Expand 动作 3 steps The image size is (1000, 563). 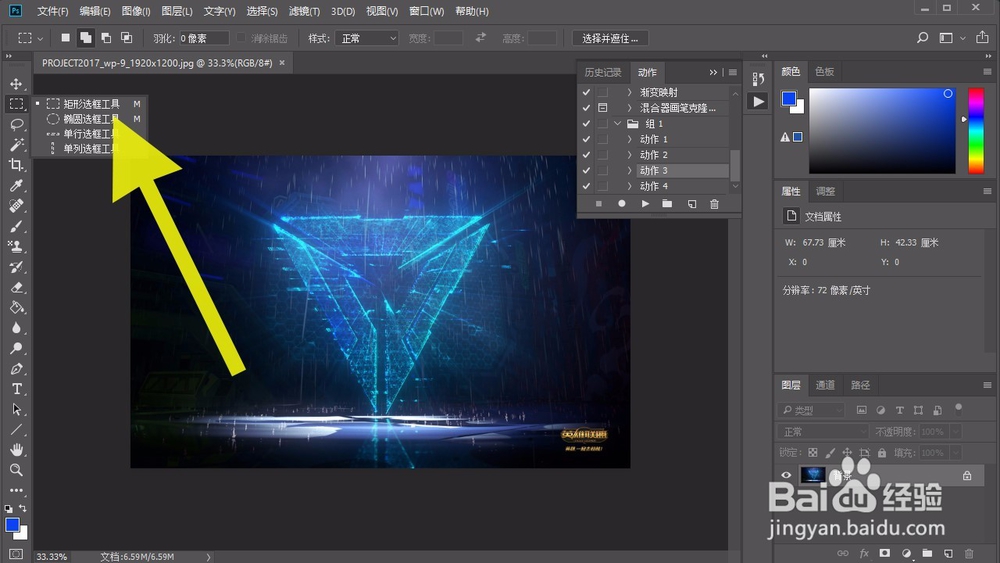pyautogui.click(x=629, y=170)
